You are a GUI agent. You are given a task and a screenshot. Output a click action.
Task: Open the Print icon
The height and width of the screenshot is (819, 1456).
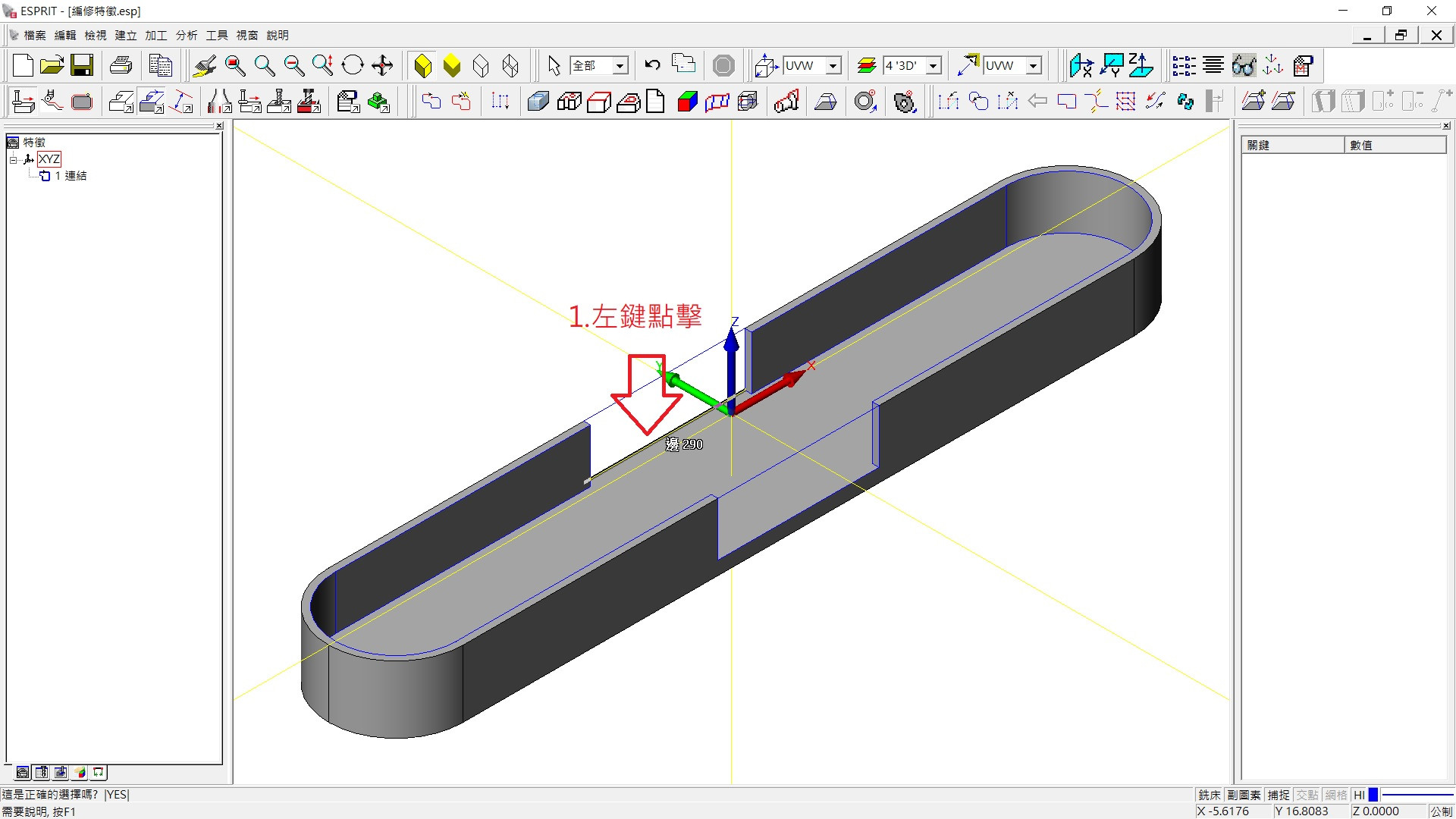(x=121, y=66)
